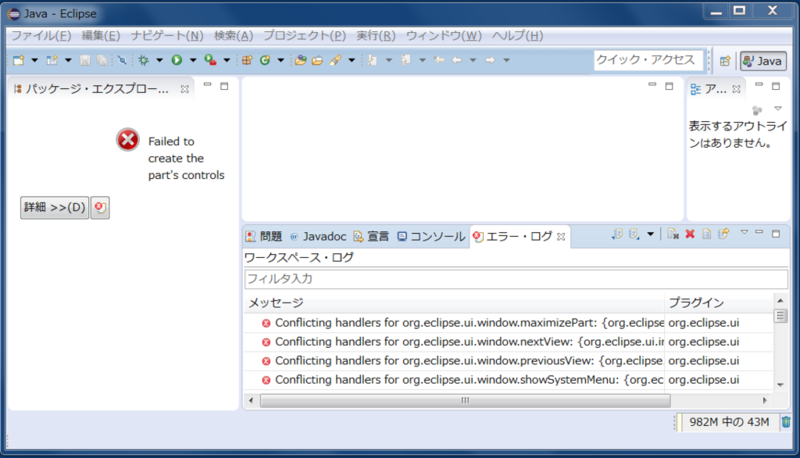This screenshot has height=458, width=800.
Task: Select the パッケージ・エクスプローラー tab
Action: click(97, 89)
